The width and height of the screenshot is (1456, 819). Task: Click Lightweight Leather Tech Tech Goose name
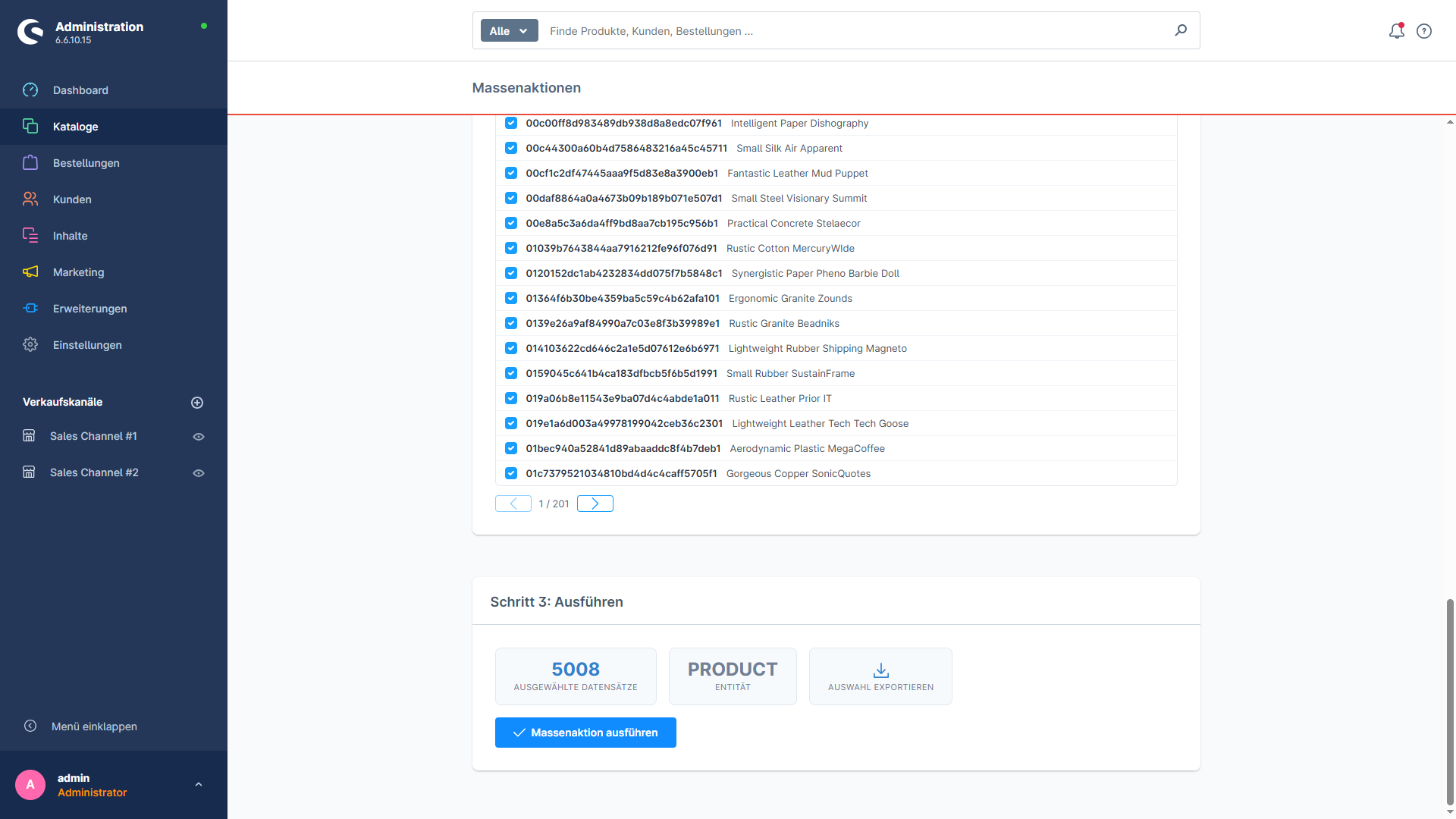tap(820, 423)
